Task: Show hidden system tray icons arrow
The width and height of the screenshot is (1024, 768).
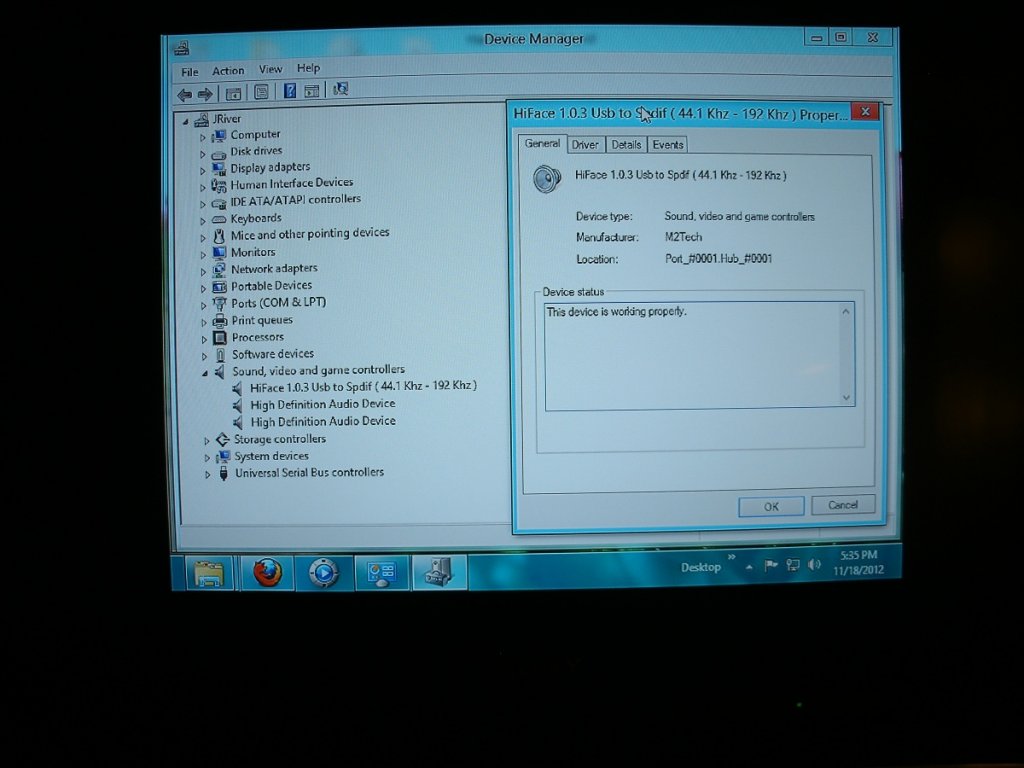Action: tap(749, 568)
